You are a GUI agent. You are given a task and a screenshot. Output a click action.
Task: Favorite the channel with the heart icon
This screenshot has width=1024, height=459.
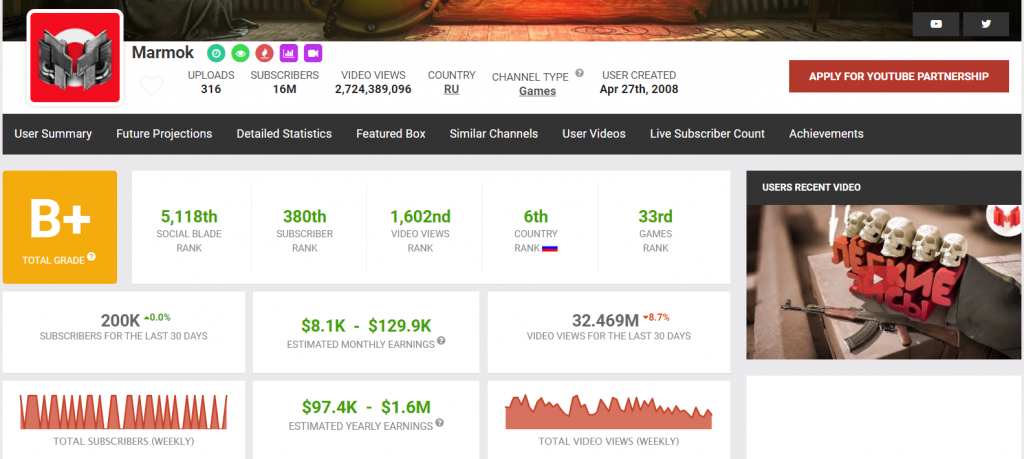pyautogui.click(x=151, y=85)
